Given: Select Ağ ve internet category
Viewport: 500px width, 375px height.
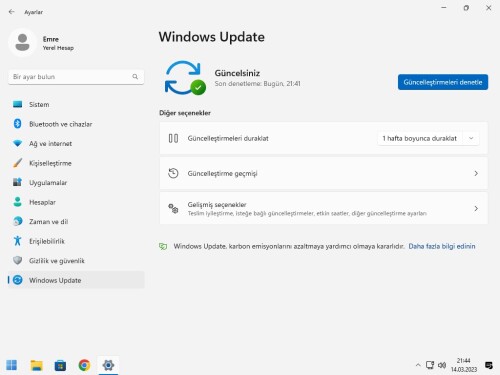Looking at the screenshot, I should coord(76,143).
